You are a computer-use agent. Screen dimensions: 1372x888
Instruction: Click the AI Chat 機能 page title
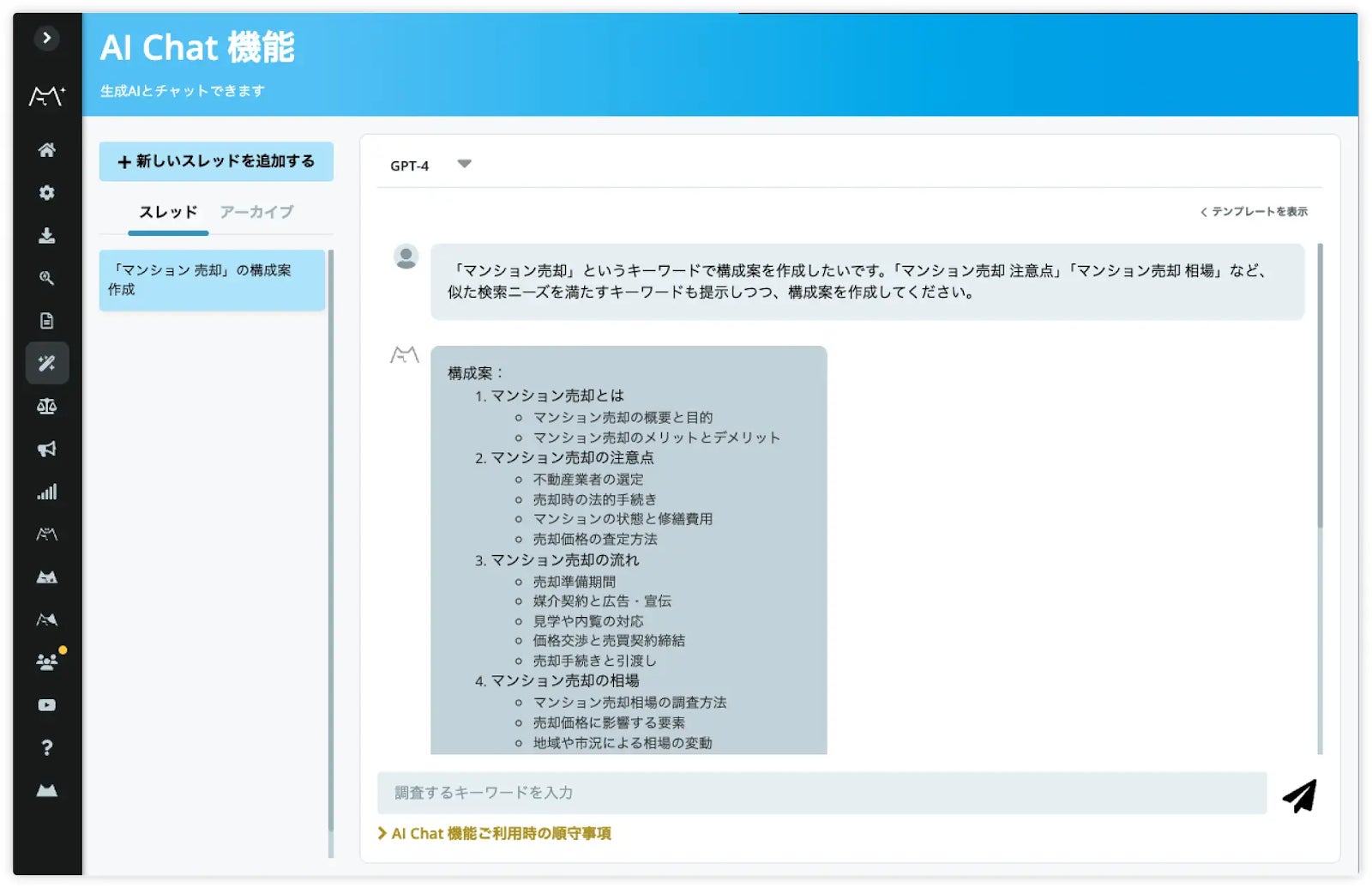point(197,47)
